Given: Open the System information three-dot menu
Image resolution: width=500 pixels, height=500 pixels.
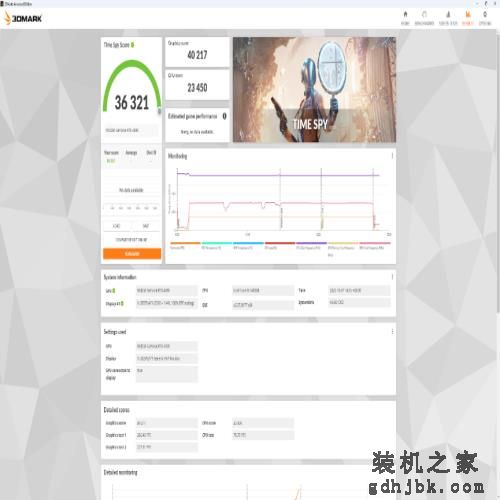Looking at the screenshot, I should 392,277.
